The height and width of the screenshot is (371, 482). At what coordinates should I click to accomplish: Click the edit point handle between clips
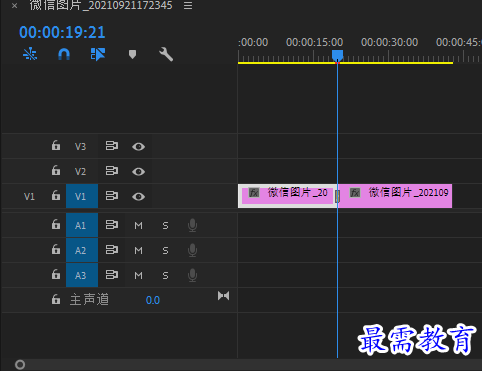pyautogui.click(x=337, y=196)
